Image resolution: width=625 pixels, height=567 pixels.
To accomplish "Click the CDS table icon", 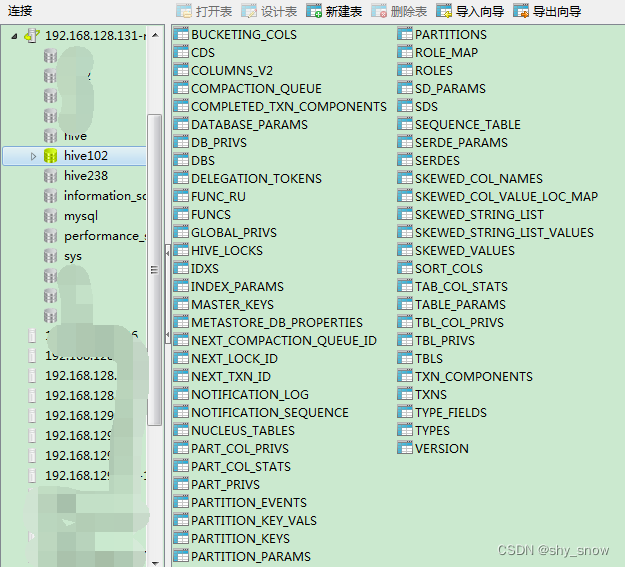I will coord(181,52).
